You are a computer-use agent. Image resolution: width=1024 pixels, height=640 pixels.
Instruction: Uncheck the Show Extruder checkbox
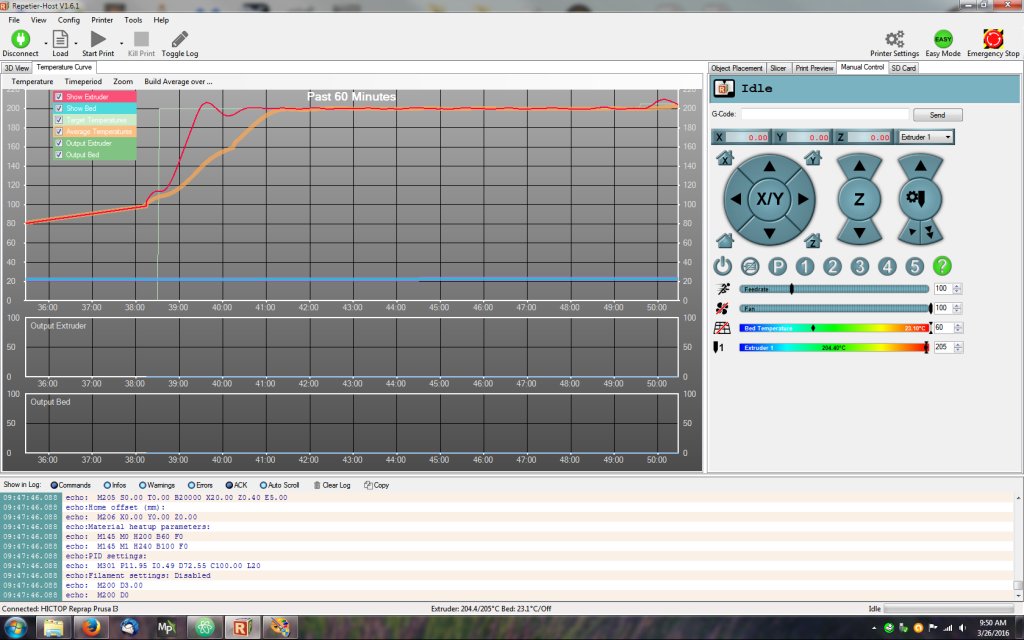59,97
